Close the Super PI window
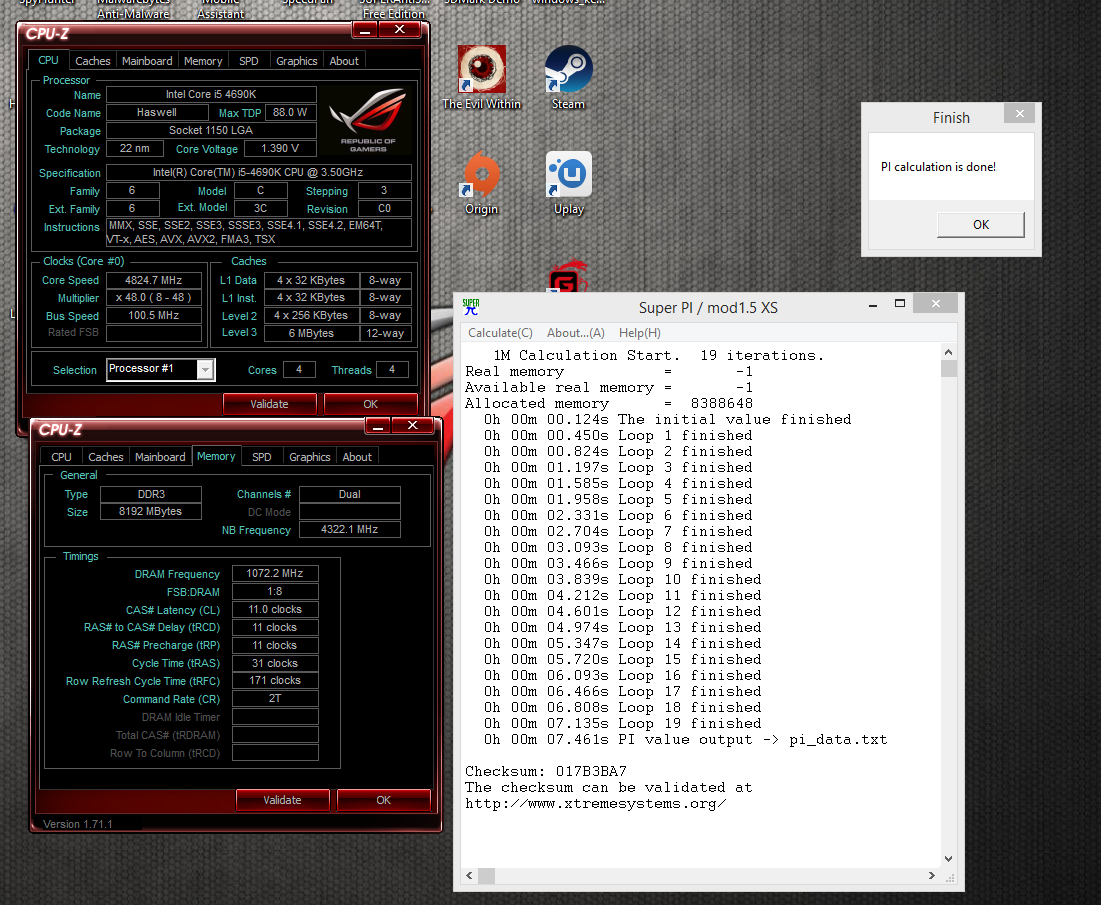Viewport: 1101px width, 905px height. point(935,303)
